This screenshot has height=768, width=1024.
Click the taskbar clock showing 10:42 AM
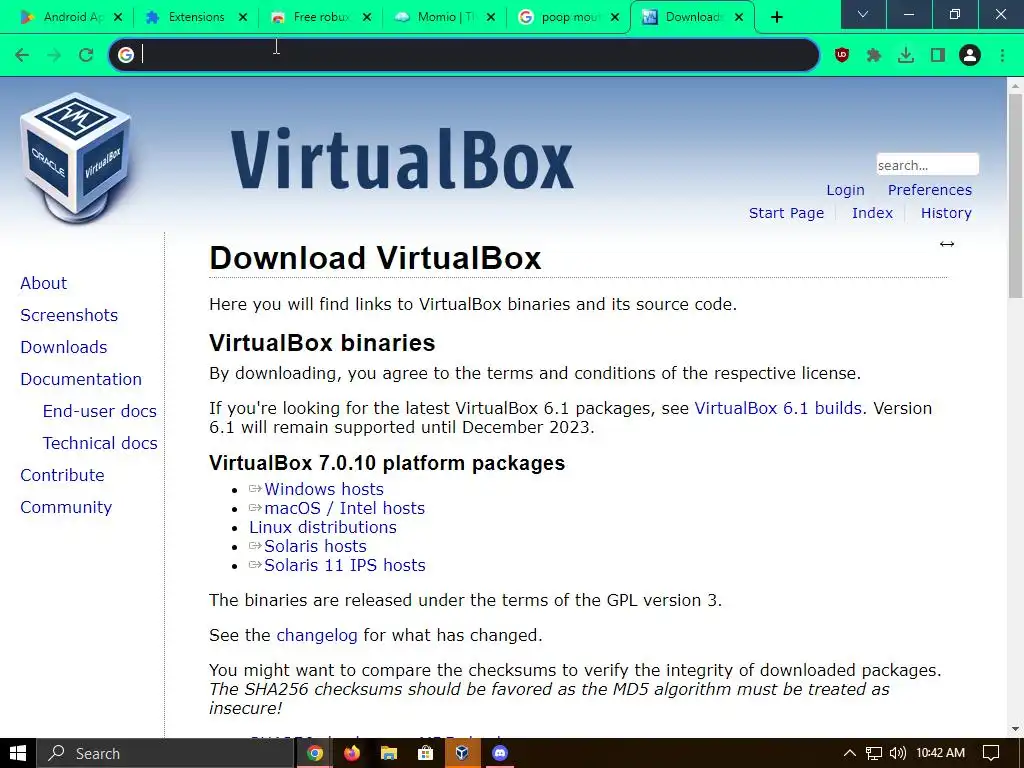(x=940, y=753)
